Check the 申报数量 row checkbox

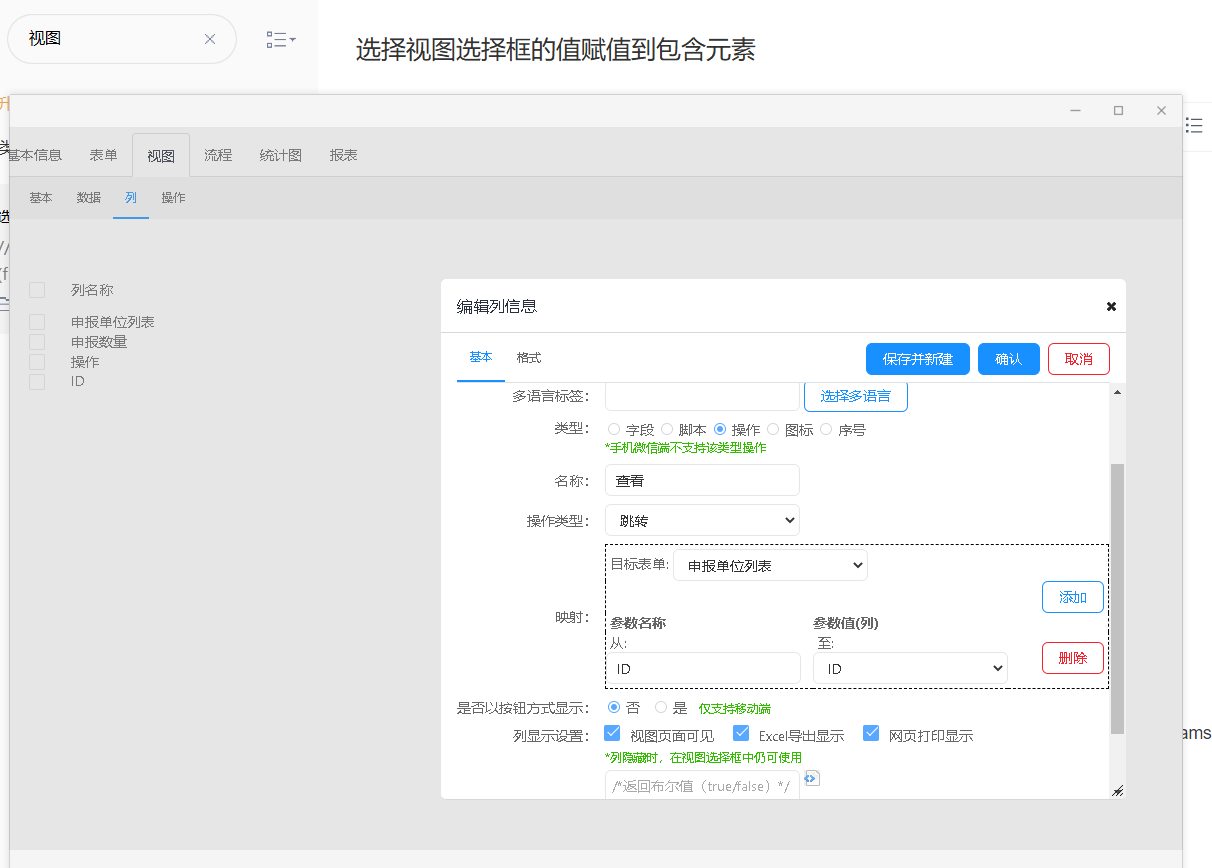[x=37, y=342]
